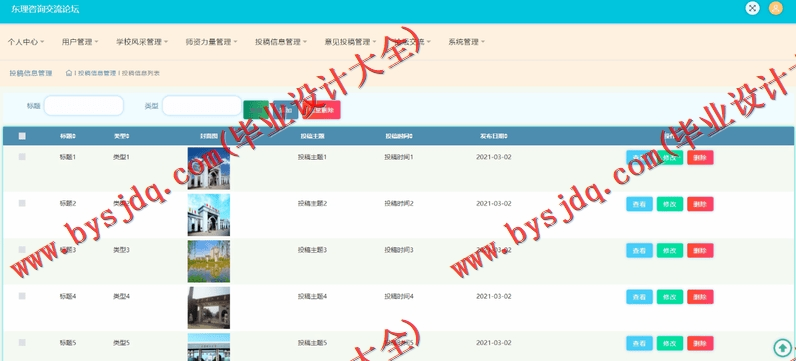Click 修改 button for 标题5 row
Viewport: 796px width, 361px height.
click(670, 343)
